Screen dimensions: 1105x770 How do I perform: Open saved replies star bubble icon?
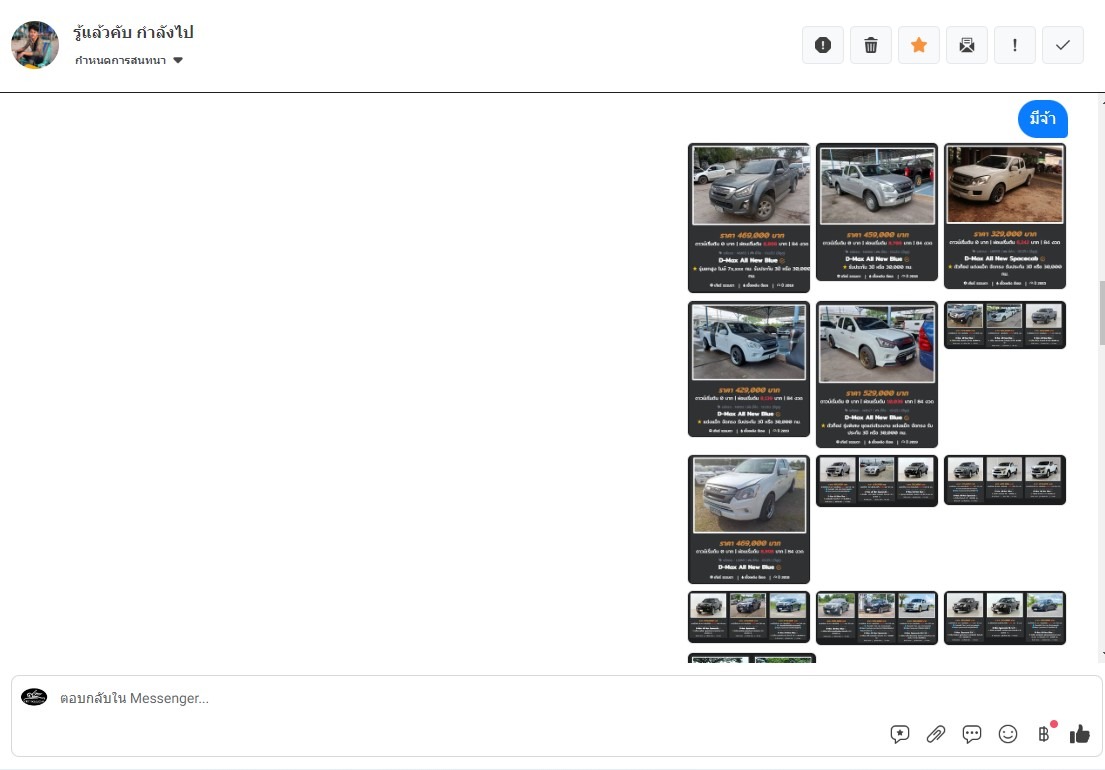click(x=900, y=734)
